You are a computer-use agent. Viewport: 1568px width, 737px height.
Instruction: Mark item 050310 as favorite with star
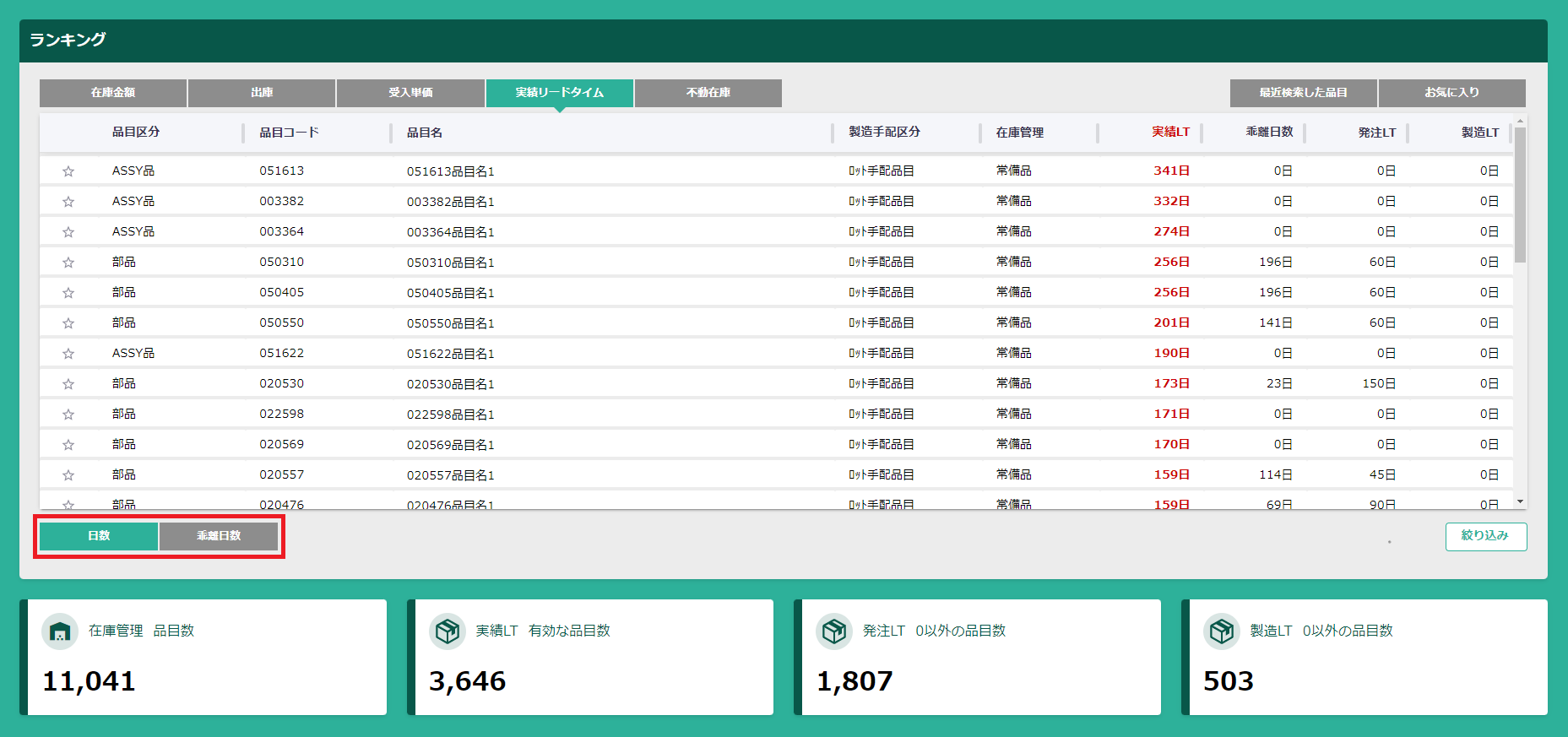point(68,263)
